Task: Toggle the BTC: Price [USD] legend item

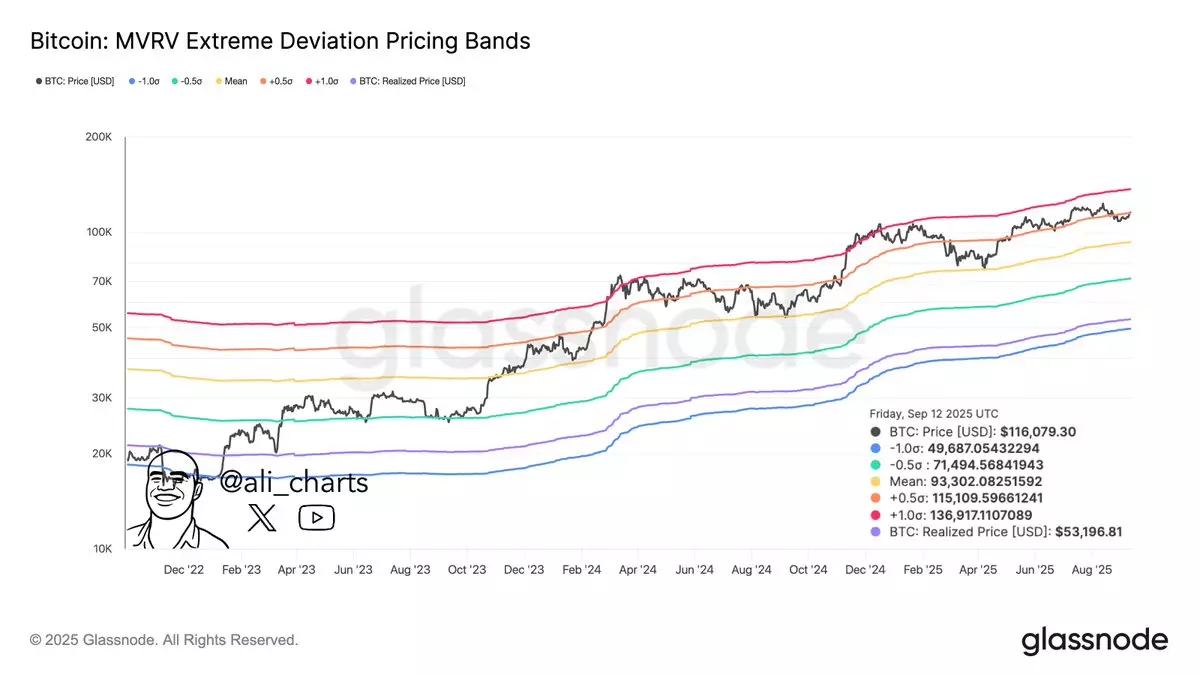Action: [74, 81]
